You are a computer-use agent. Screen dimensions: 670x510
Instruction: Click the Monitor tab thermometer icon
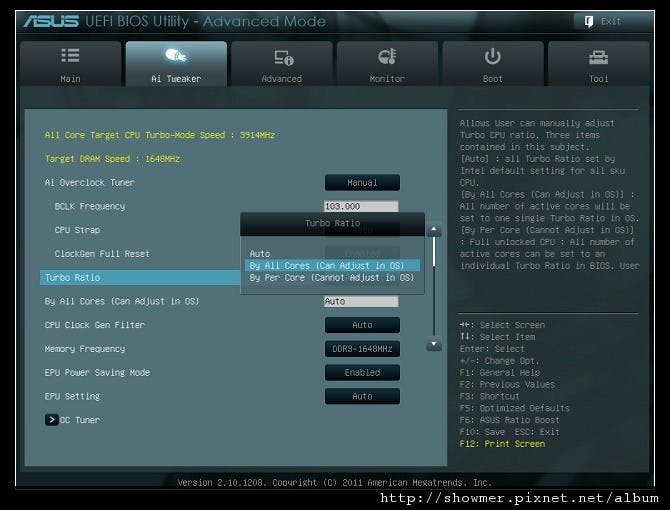[x=387, y=56]
